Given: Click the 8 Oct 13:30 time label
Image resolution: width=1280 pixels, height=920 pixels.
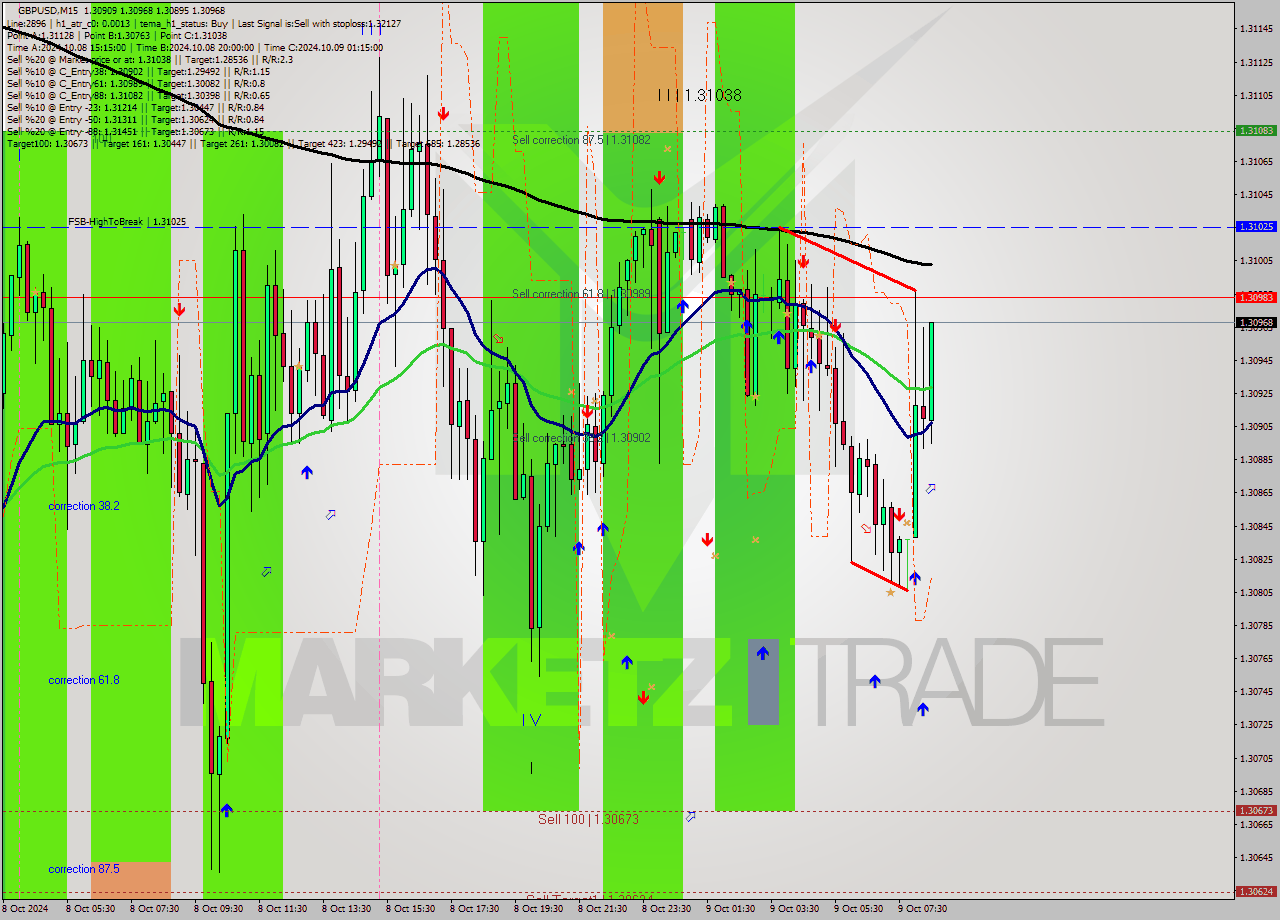Looking at the screenshot, I should (x=346, y=909).
